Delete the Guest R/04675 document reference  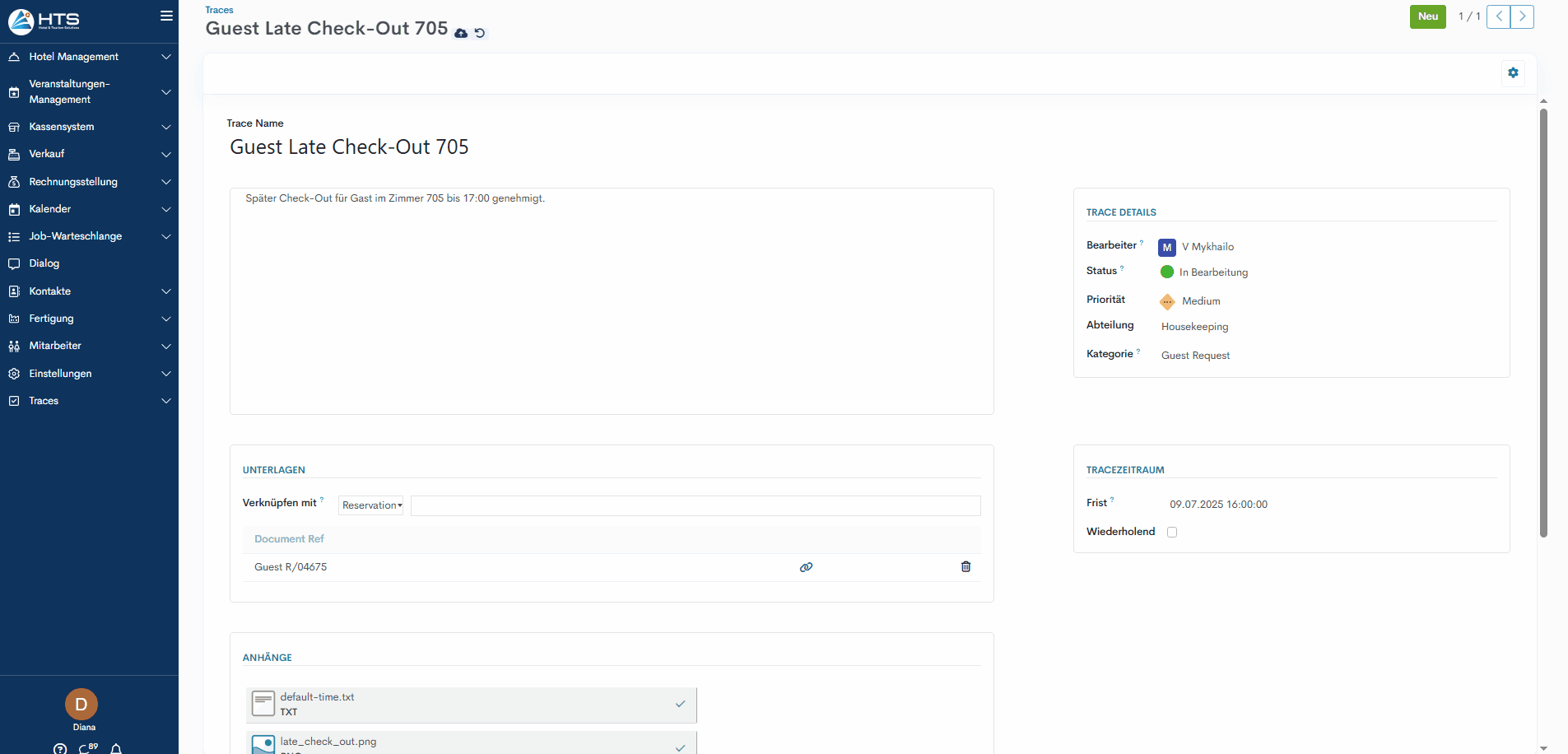tap(965, 567)
